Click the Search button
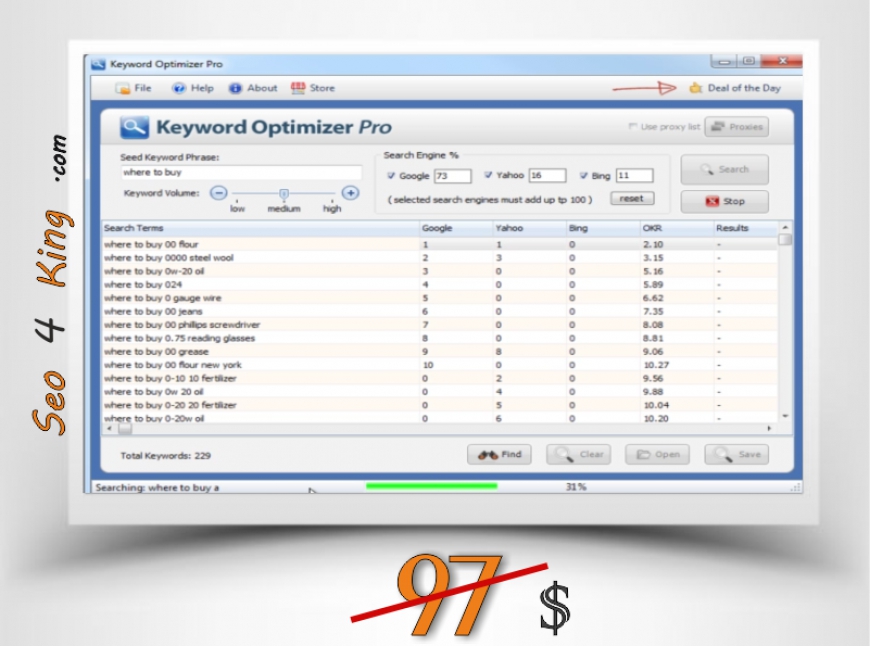The height and width of the screenshot is (646, 870). 725,169
